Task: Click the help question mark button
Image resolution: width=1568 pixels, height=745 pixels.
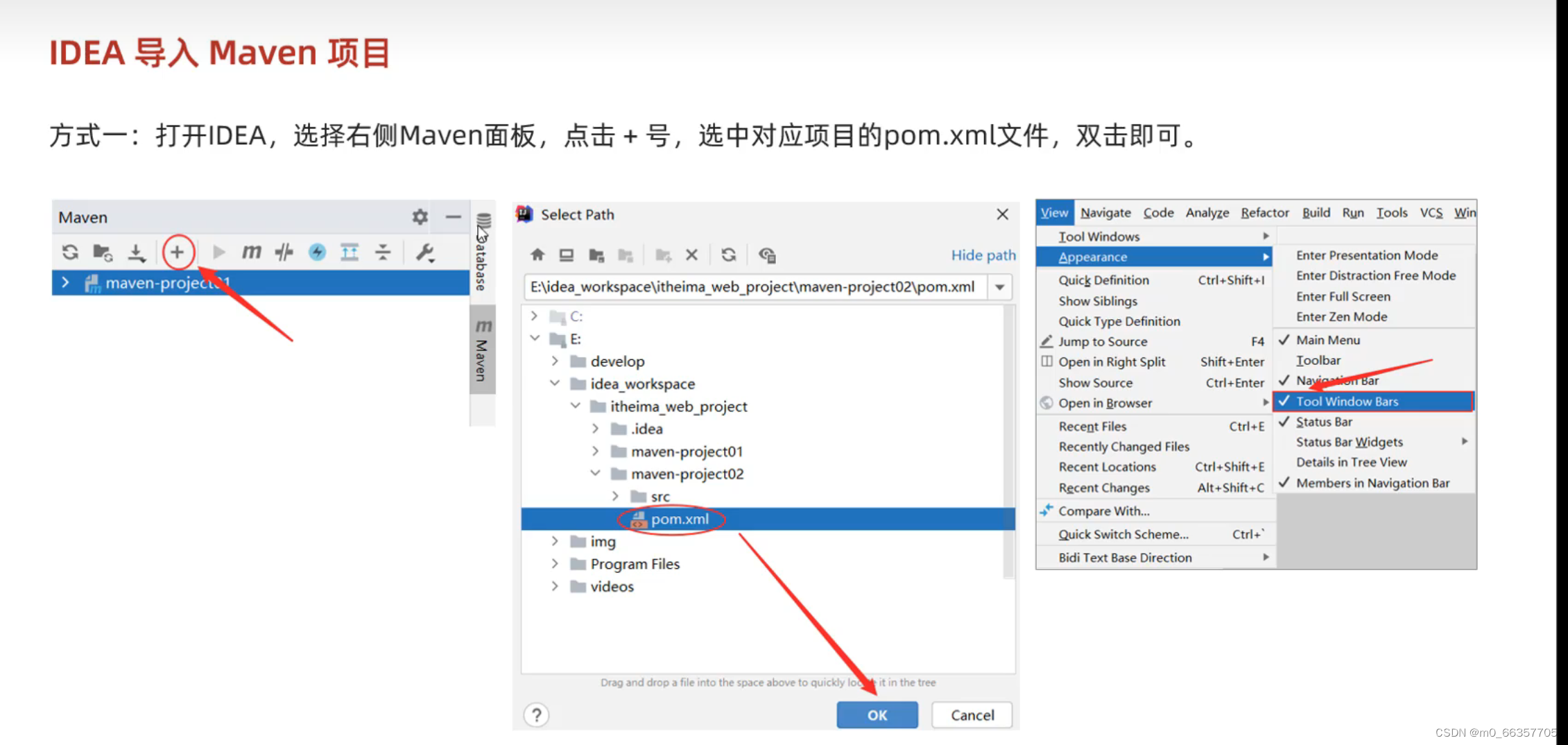Action: (x=536, y=714)
